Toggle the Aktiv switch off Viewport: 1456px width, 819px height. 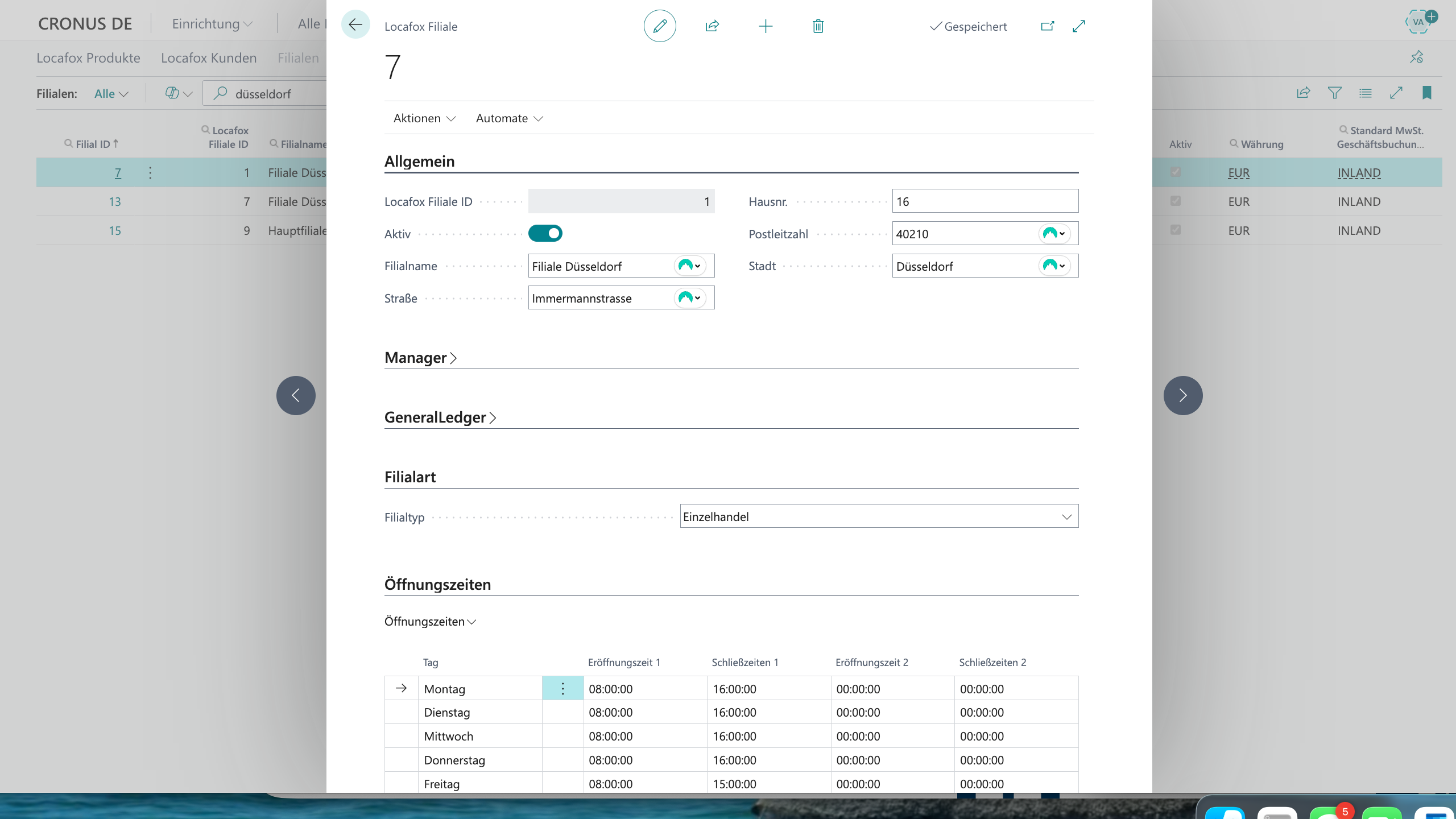click(x=545, y=233)
